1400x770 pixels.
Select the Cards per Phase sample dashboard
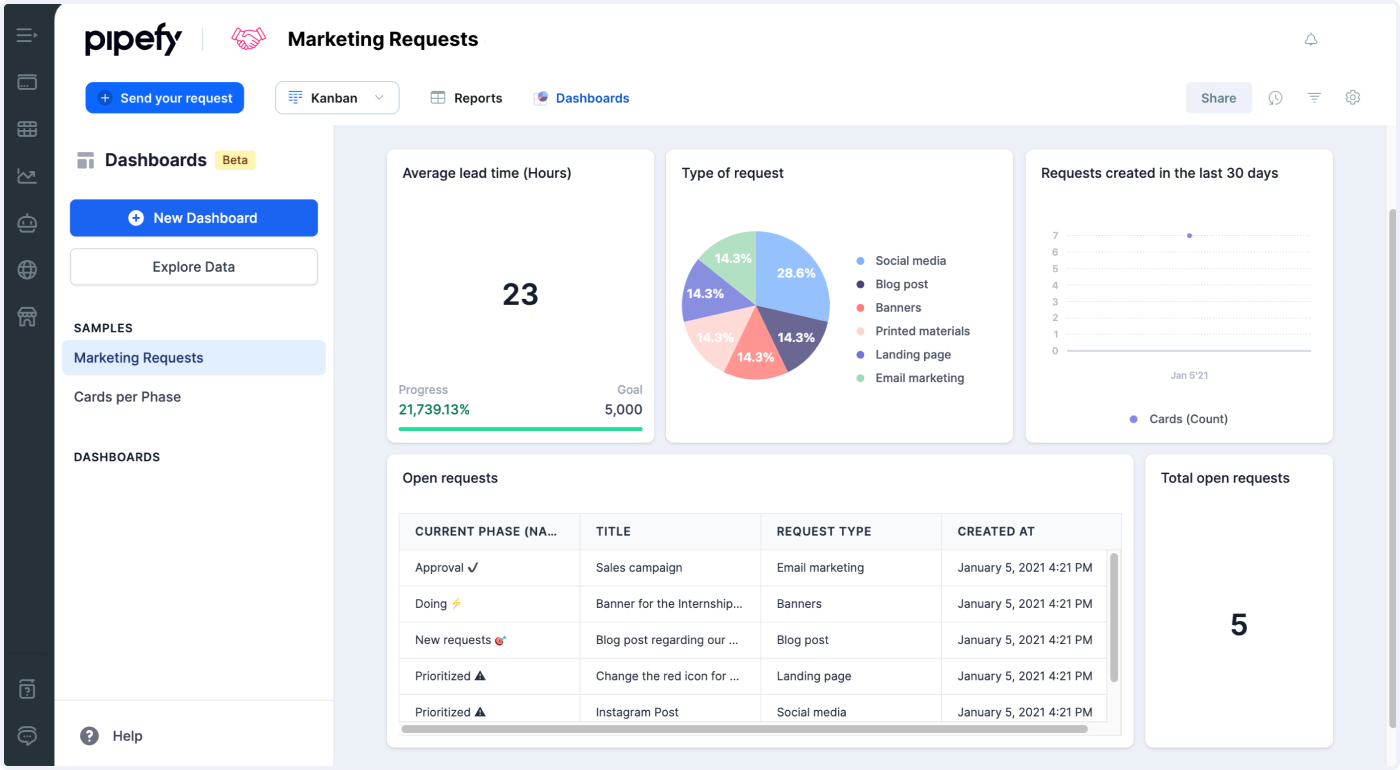[127, 396]
